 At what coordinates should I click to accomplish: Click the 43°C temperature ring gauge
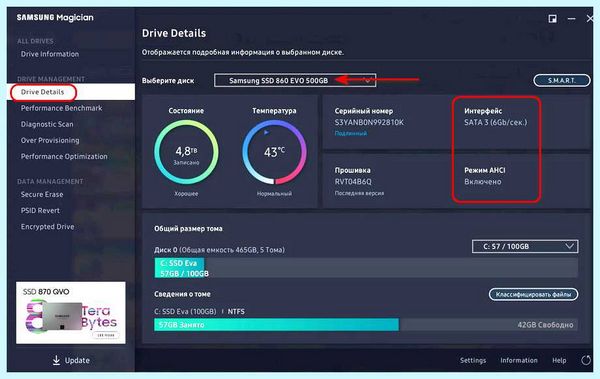pos(274,152)
